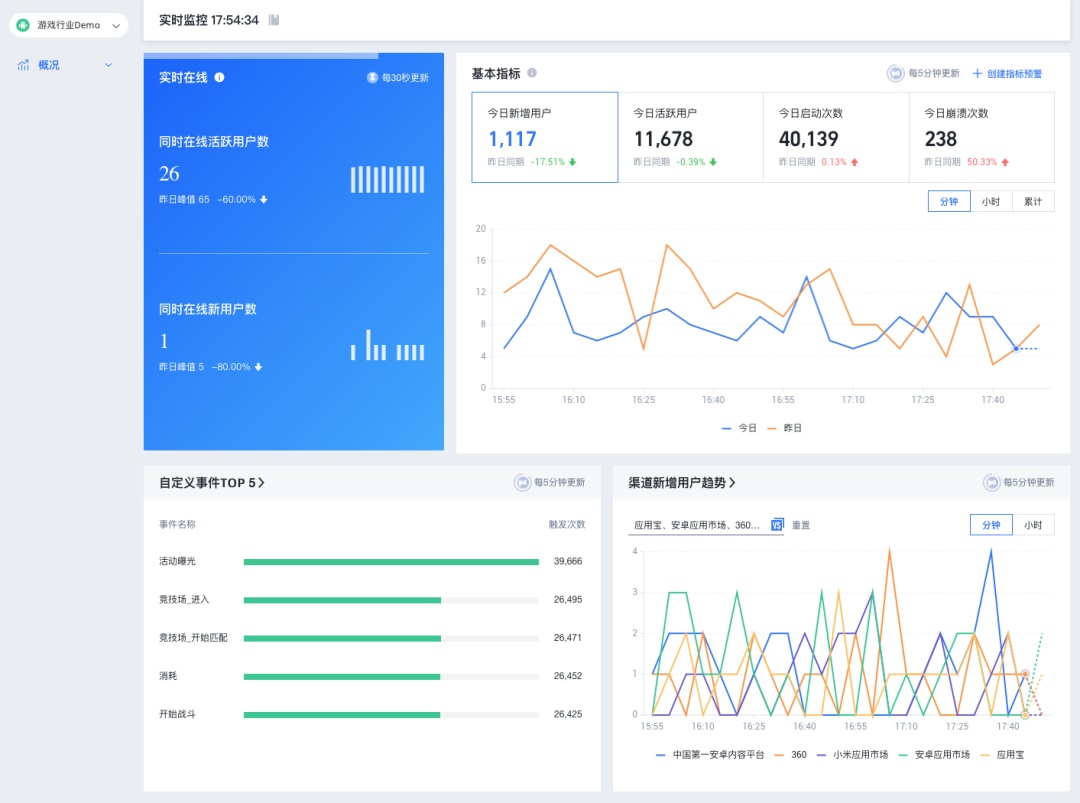The width and height of the screenshot is (1080, 803).
Task: Click the pause icon beside 实时监控 time
Action: tap(274, 20)
